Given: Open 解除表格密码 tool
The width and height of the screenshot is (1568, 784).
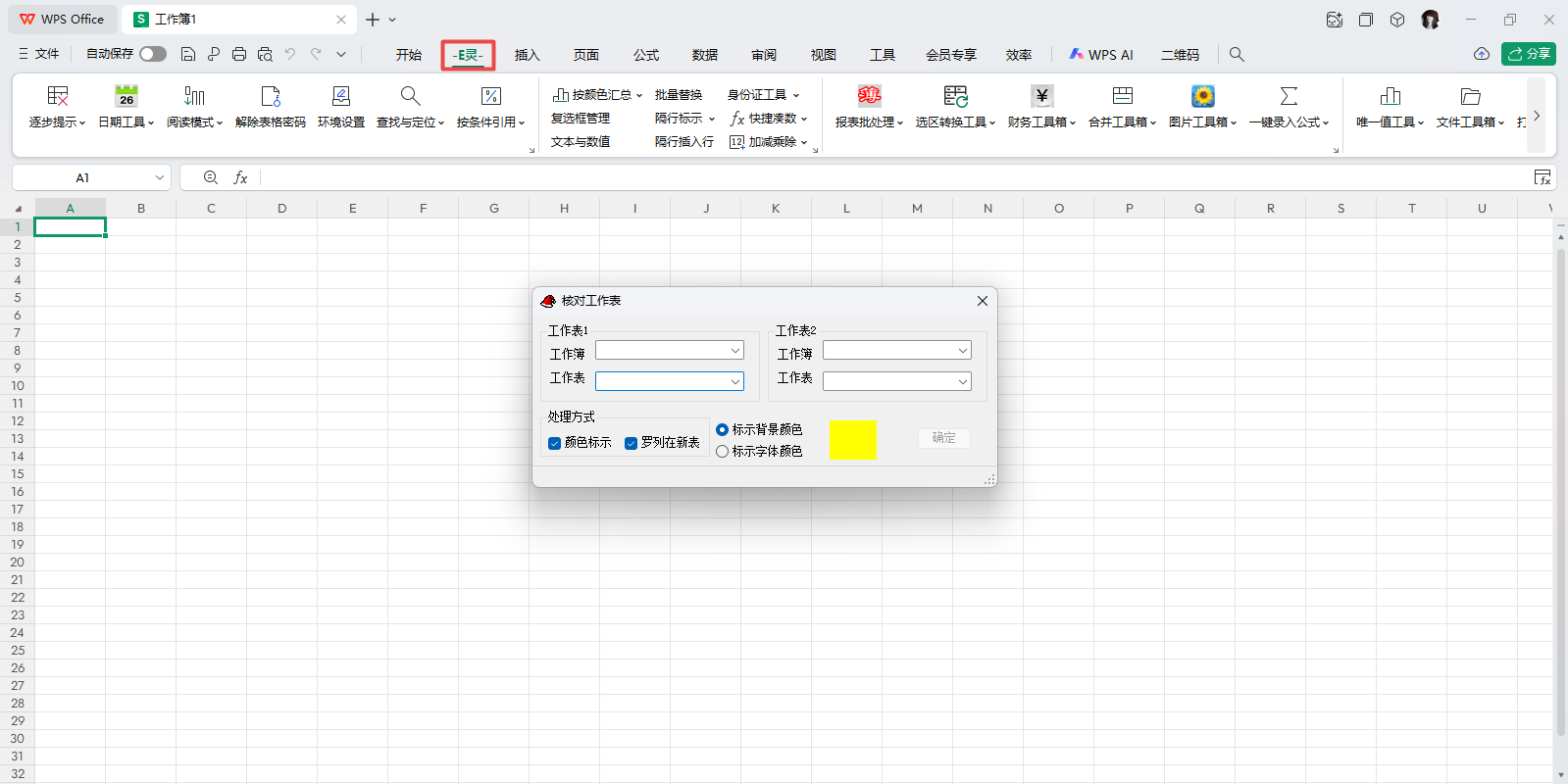Looking at the screenshot, I should (x=271, y=96).
